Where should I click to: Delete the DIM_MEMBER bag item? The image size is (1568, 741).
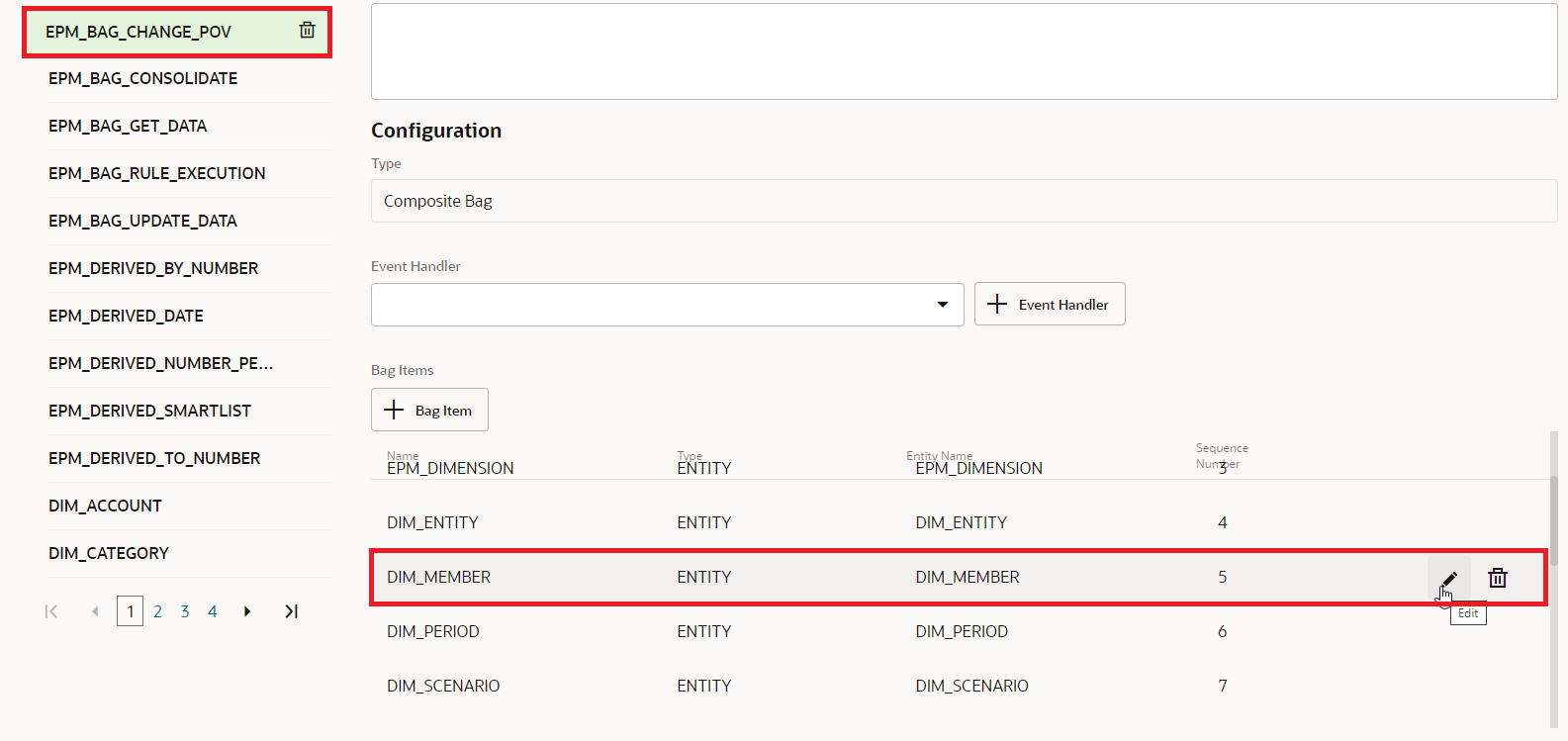tap(1498, 579)
